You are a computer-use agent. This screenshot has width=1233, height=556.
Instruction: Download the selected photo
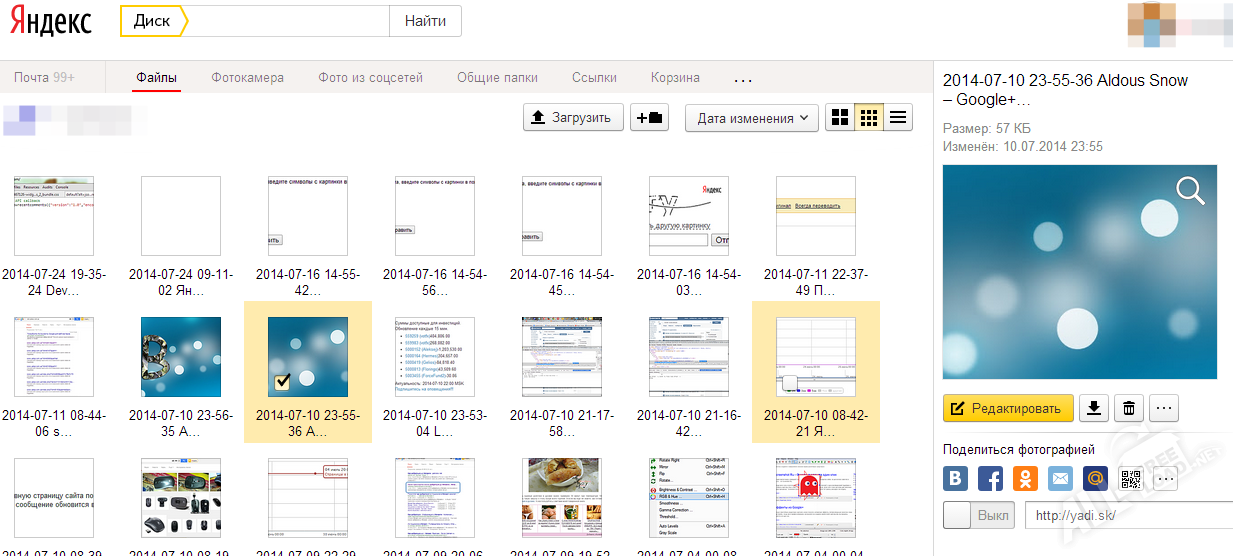click(x=1096, y=408)
